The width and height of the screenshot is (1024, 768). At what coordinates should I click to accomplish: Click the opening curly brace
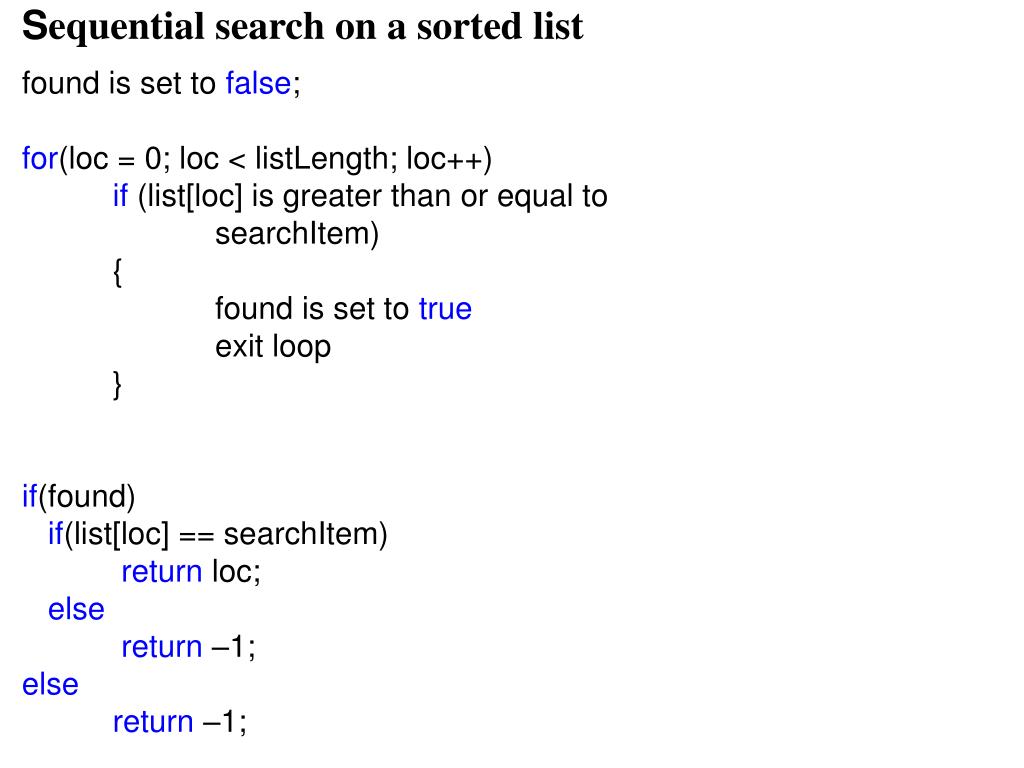(118, 272)
